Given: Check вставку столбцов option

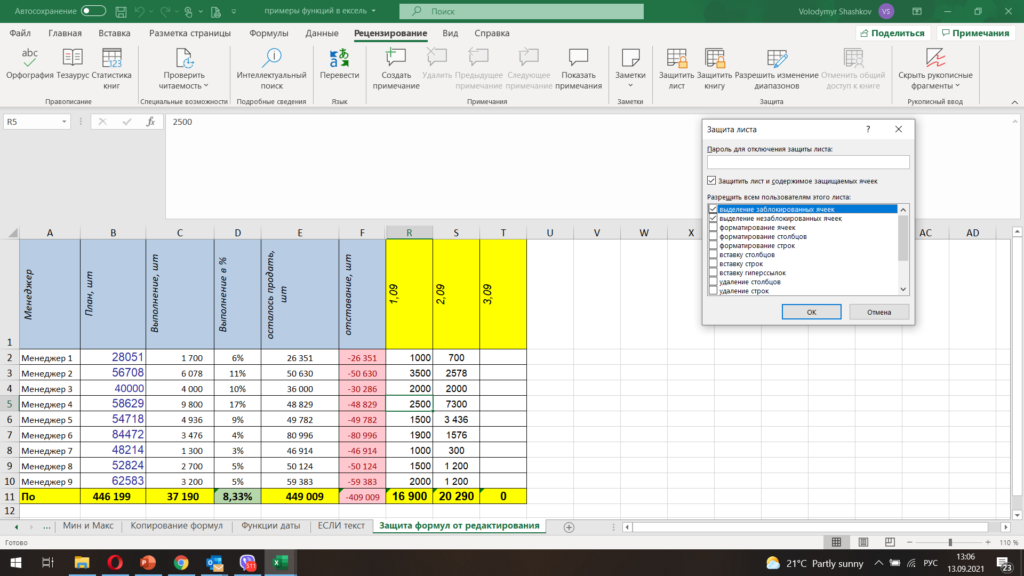Looking at the screenshot, I should tap(713, 255).
